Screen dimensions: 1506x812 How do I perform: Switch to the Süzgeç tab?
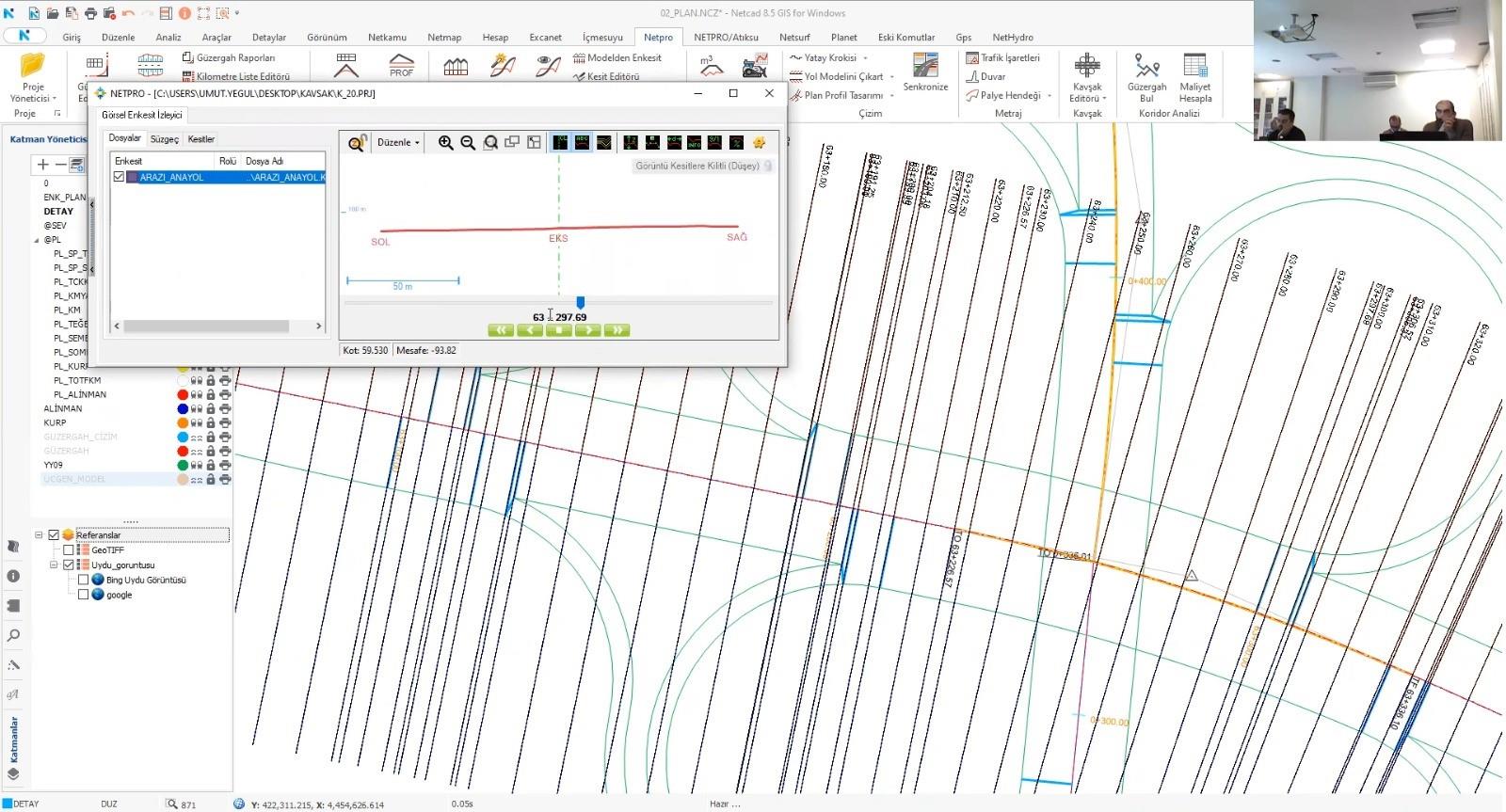[164, 139]
